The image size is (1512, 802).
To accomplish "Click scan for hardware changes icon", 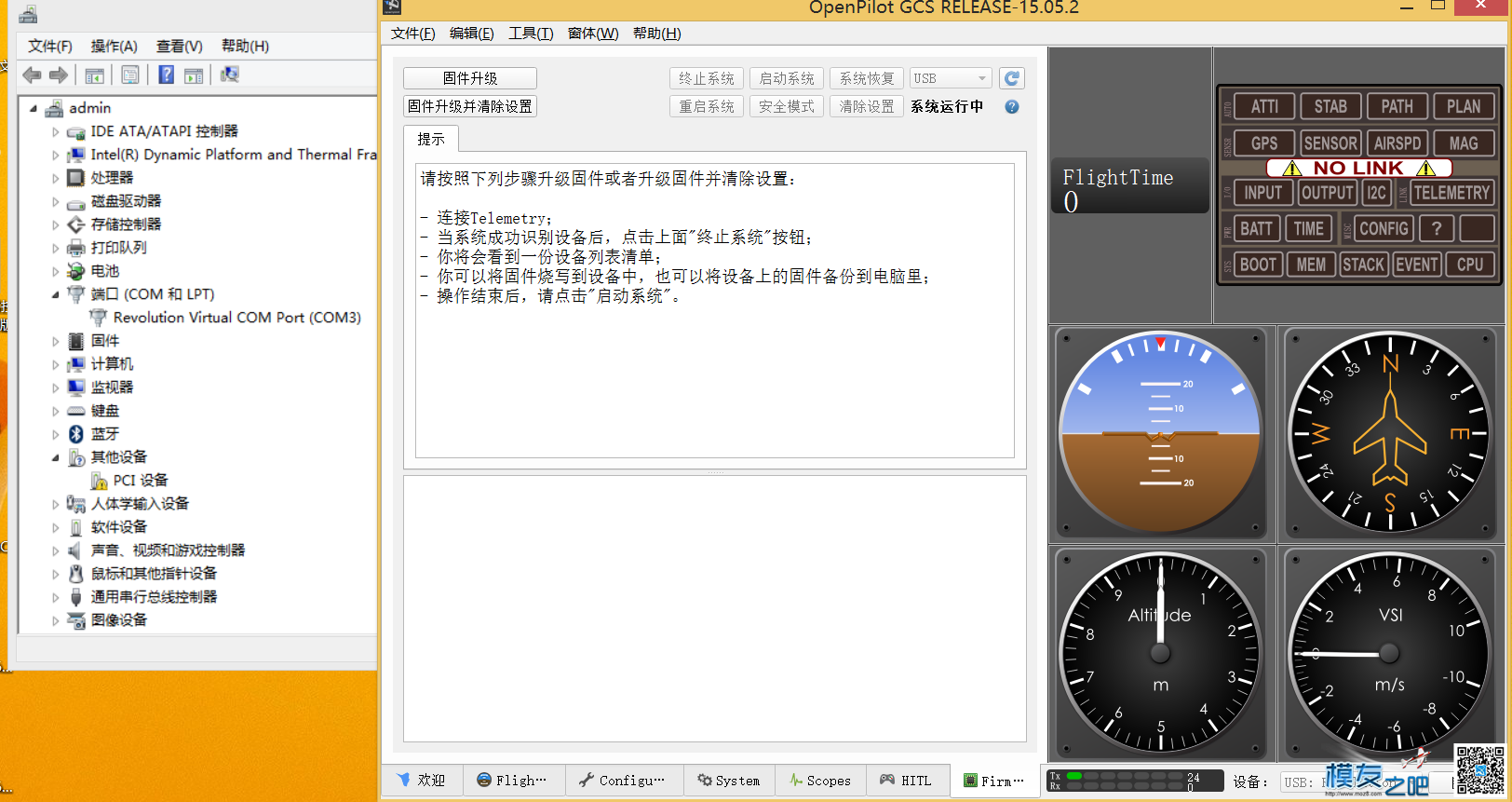I will pos(229,75).
